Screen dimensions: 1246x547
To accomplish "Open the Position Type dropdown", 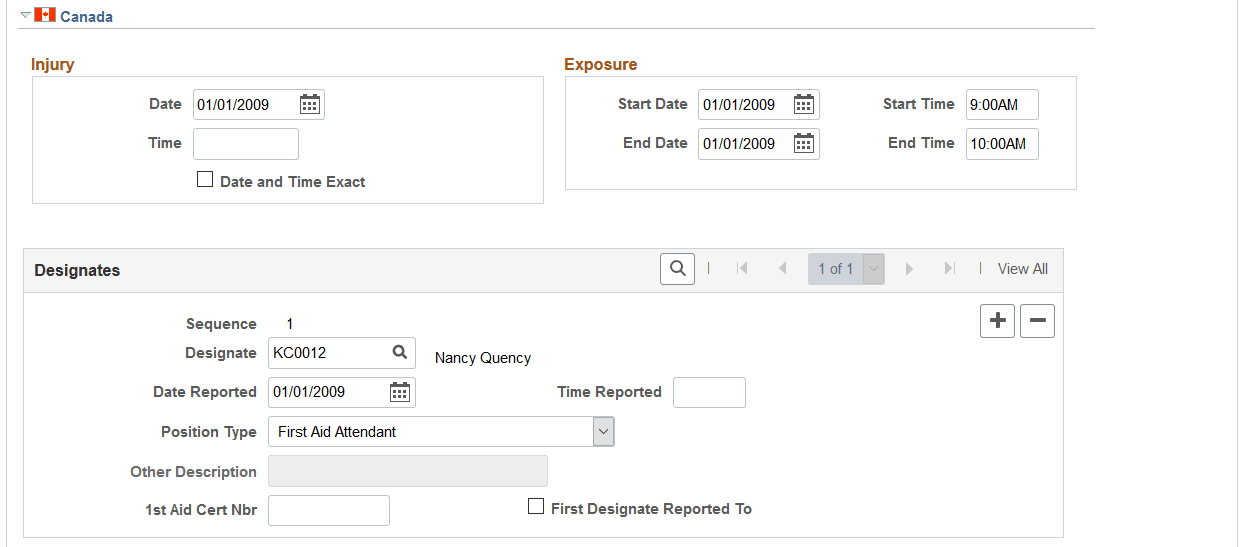I will 603,432.
